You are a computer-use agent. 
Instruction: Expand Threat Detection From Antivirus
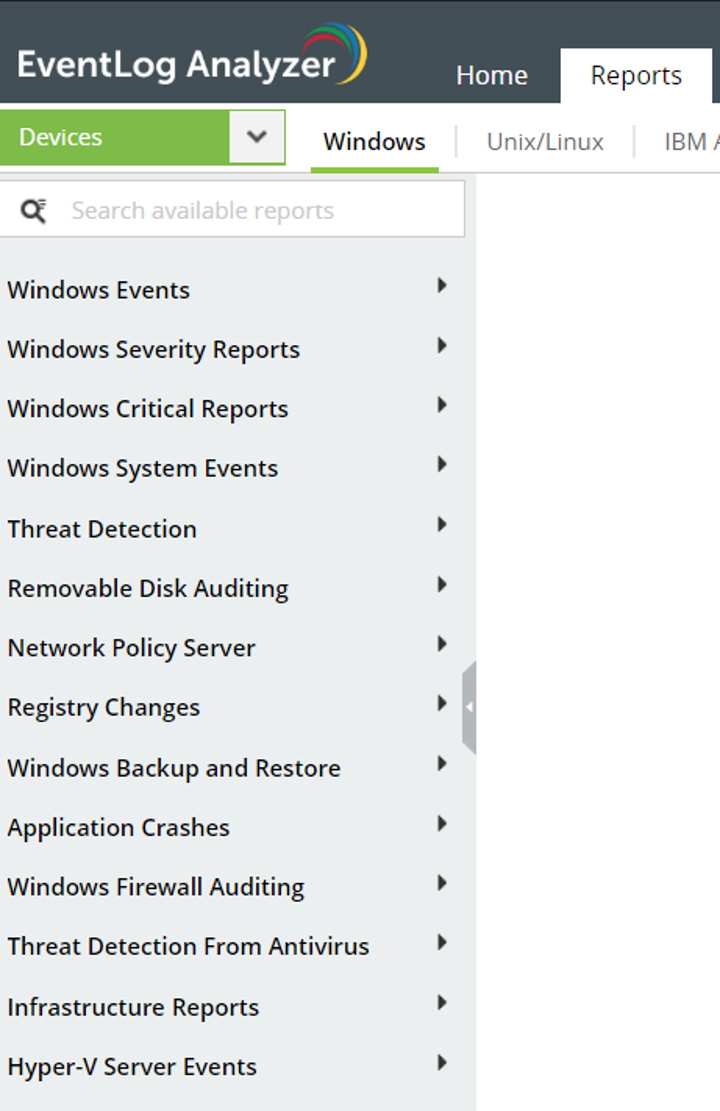pyautogui.click(x=441, y=942)
